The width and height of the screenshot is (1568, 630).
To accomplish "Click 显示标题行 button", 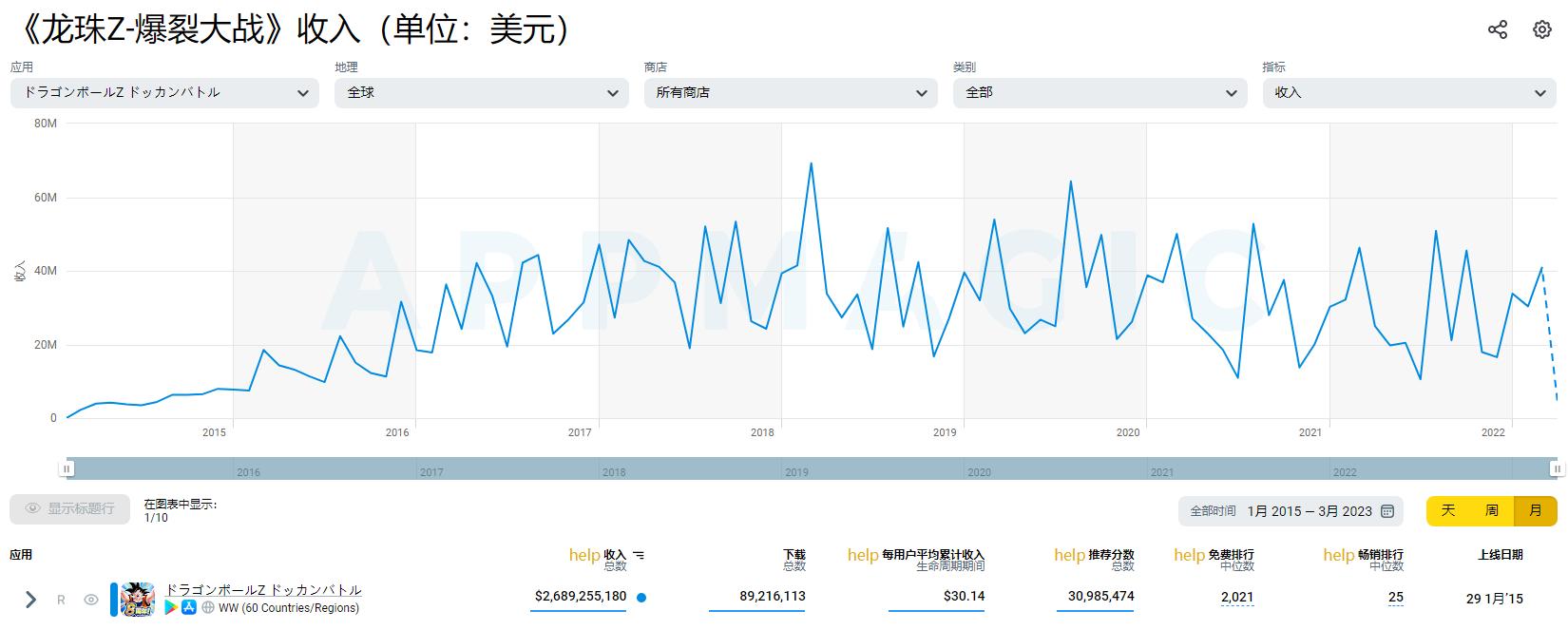I will (70, 509).
